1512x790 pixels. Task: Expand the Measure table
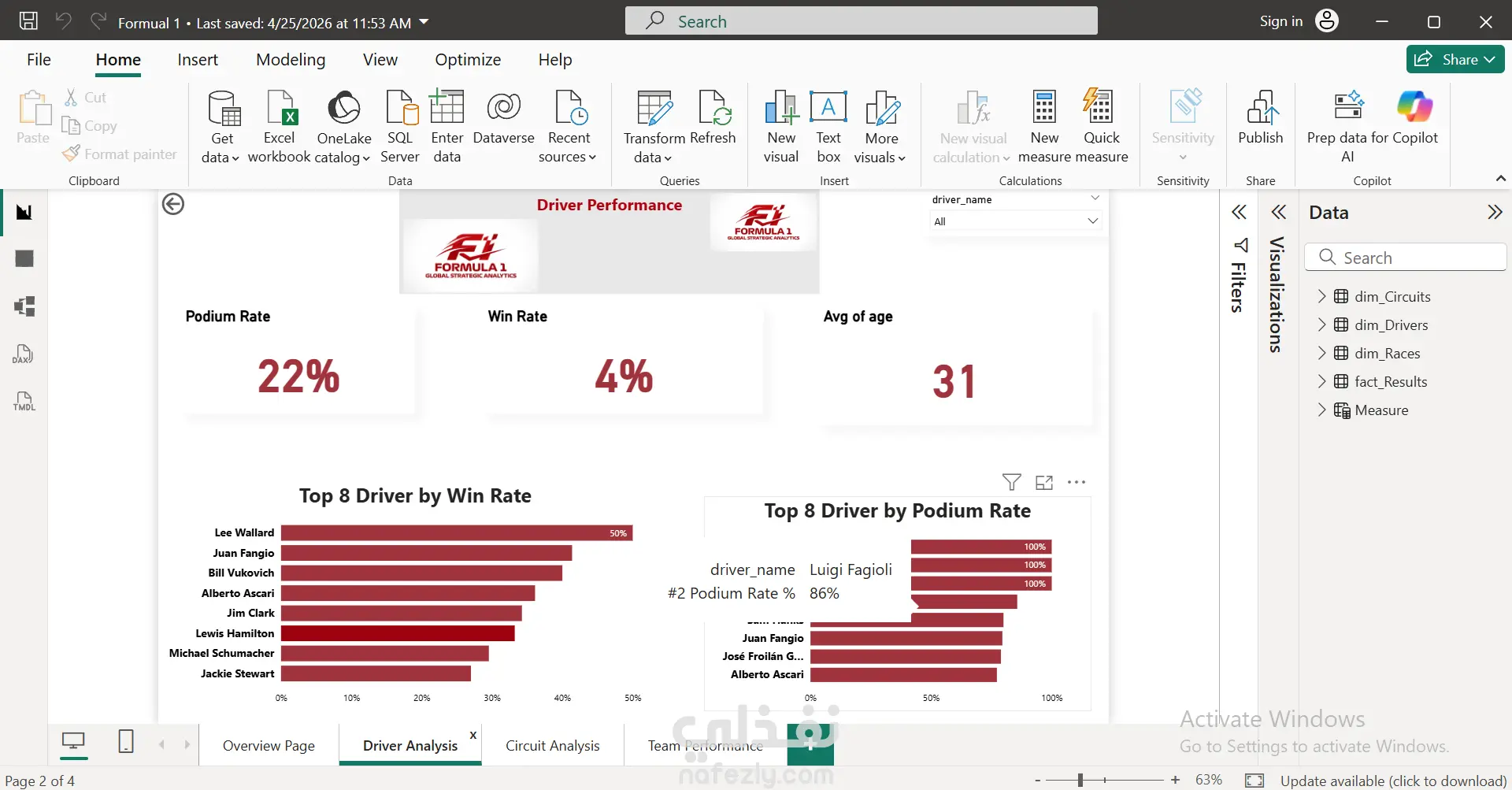pyautogui.click(x=1321, y=410)
